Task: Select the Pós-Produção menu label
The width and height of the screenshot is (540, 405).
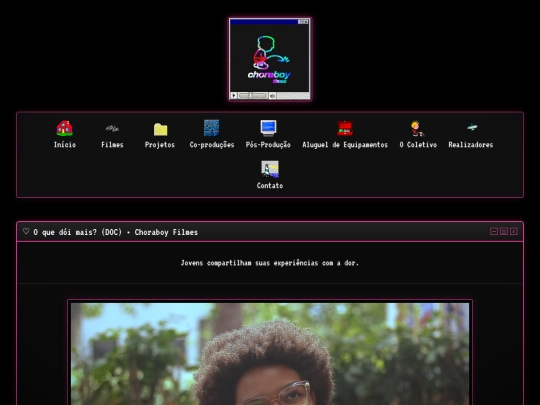Action: 268,145
